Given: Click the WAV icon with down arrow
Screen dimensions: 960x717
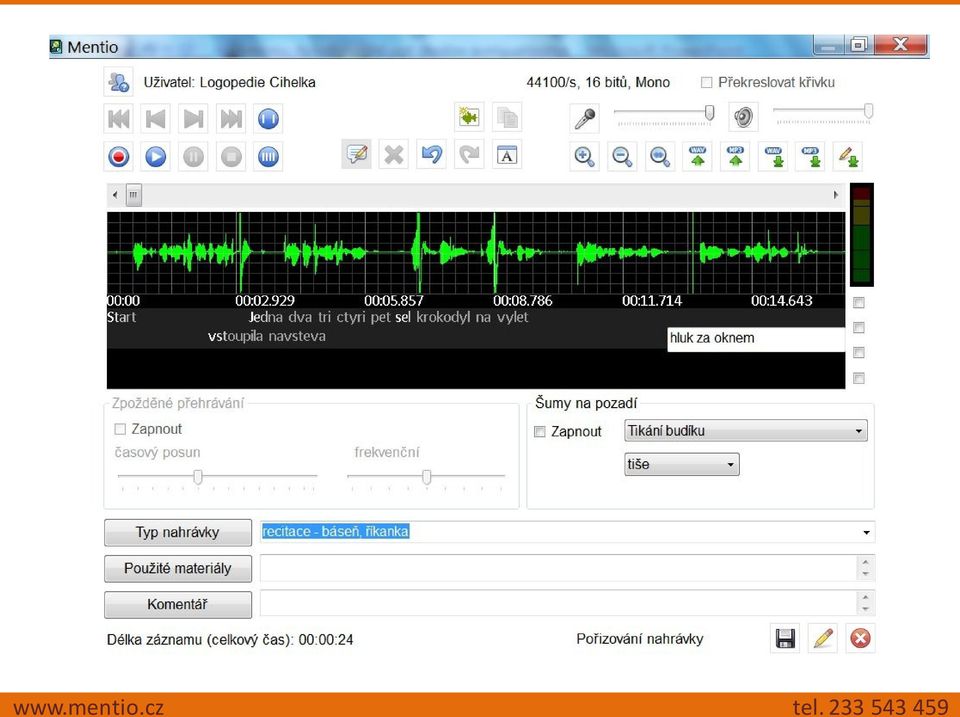Looking at the screenshot, I should (773, 156).
